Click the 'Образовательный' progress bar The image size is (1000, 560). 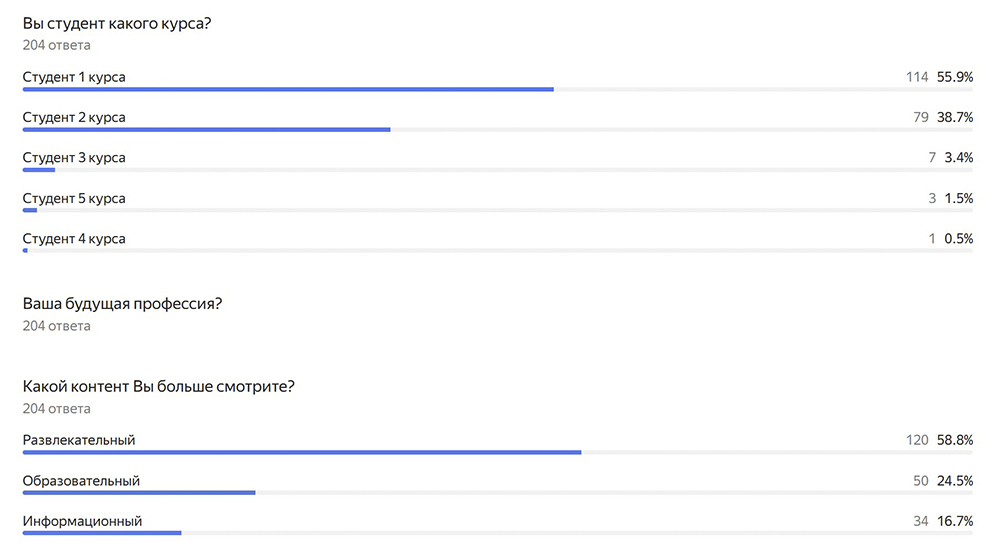pyautogui.click(x=139, y=493)
